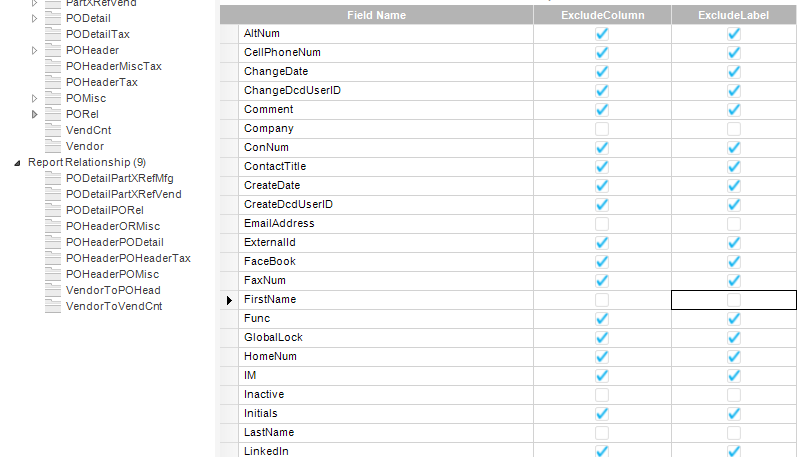Collapse the Report Relationship group
This screenshot has width=806, height=457.
(18, 162)
